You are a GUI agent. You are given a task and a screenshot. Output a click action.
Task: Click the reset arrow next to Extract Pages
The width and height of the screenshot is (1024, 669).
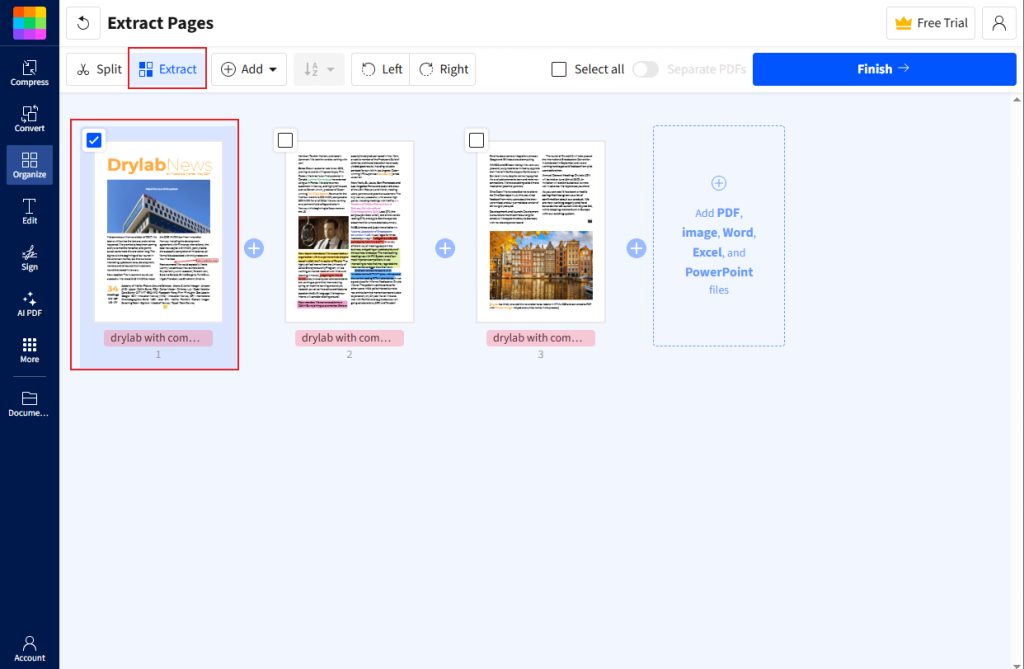81,23
